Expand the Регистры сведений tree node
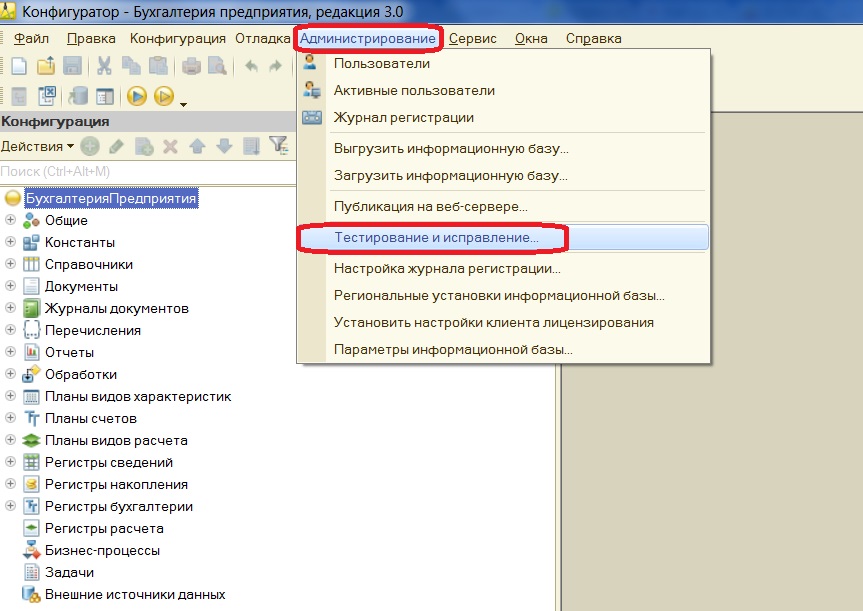Image resolution: width=863 pixels, height=611 pixels. 10,462
